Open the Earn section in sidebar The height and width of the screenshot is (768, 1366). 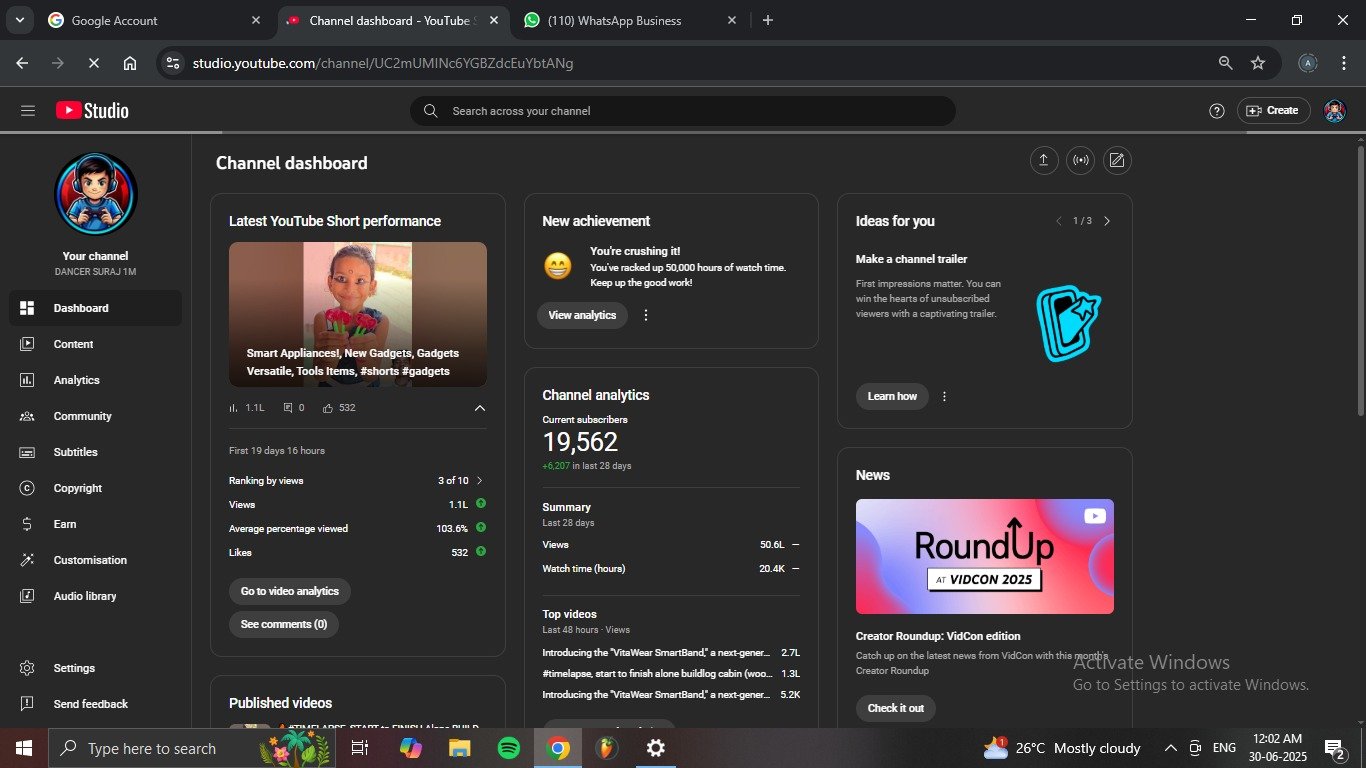pyautogui.click(x=95, y=524)
